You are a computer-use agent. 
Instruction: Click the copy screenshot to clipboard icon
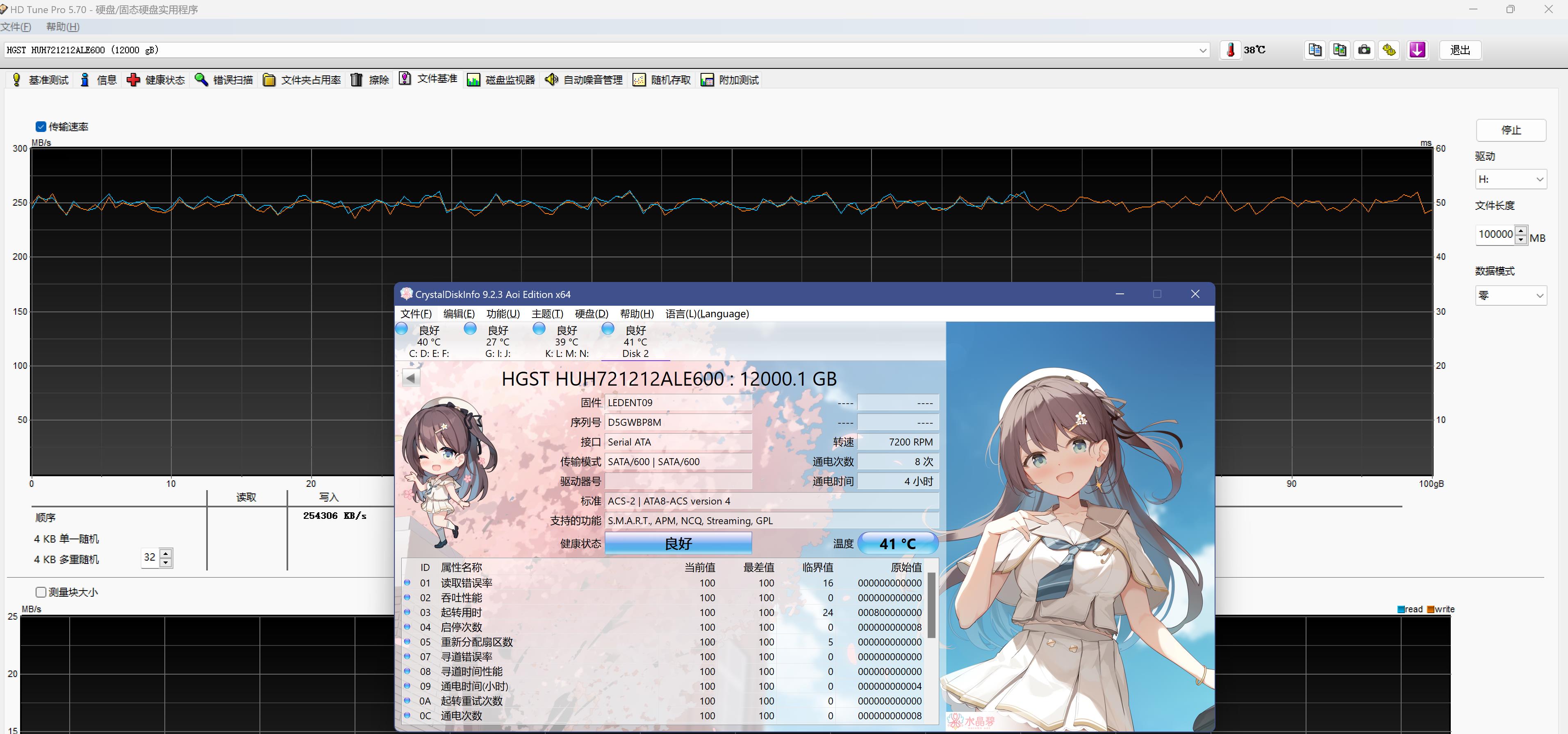[x=1339, y=50]
